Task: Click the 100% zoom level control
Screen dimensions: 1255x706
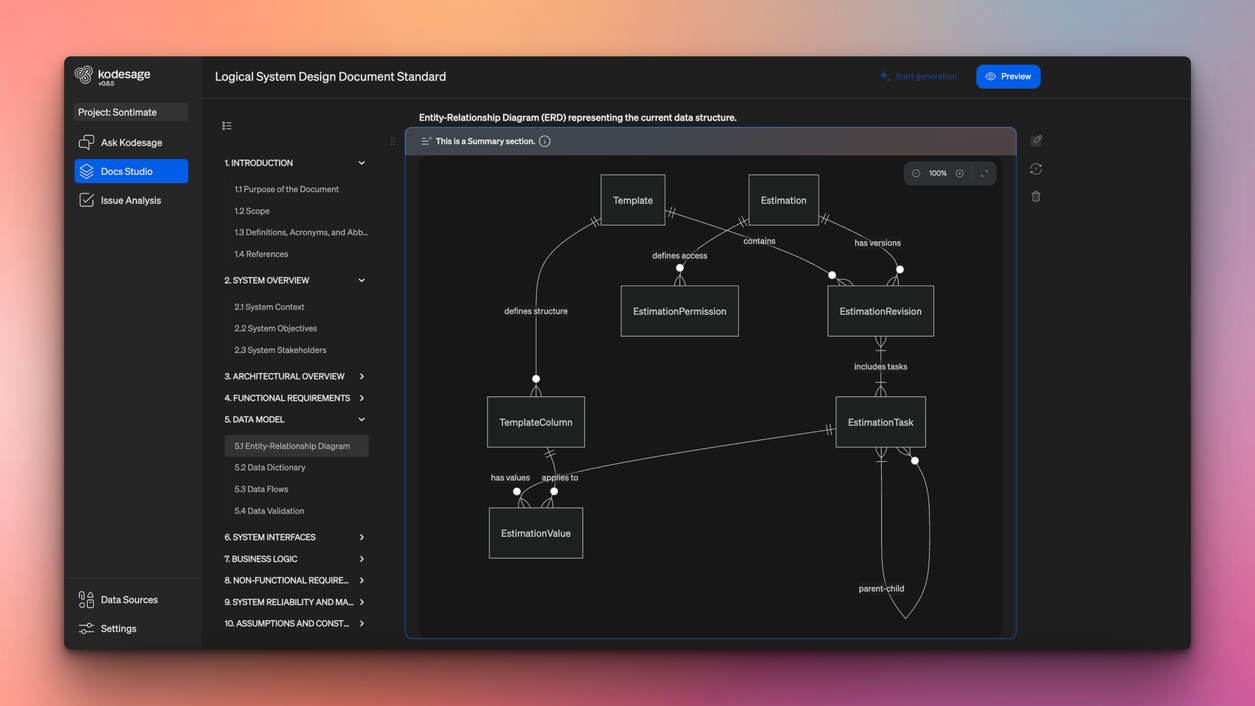Action: click(936, 172)
